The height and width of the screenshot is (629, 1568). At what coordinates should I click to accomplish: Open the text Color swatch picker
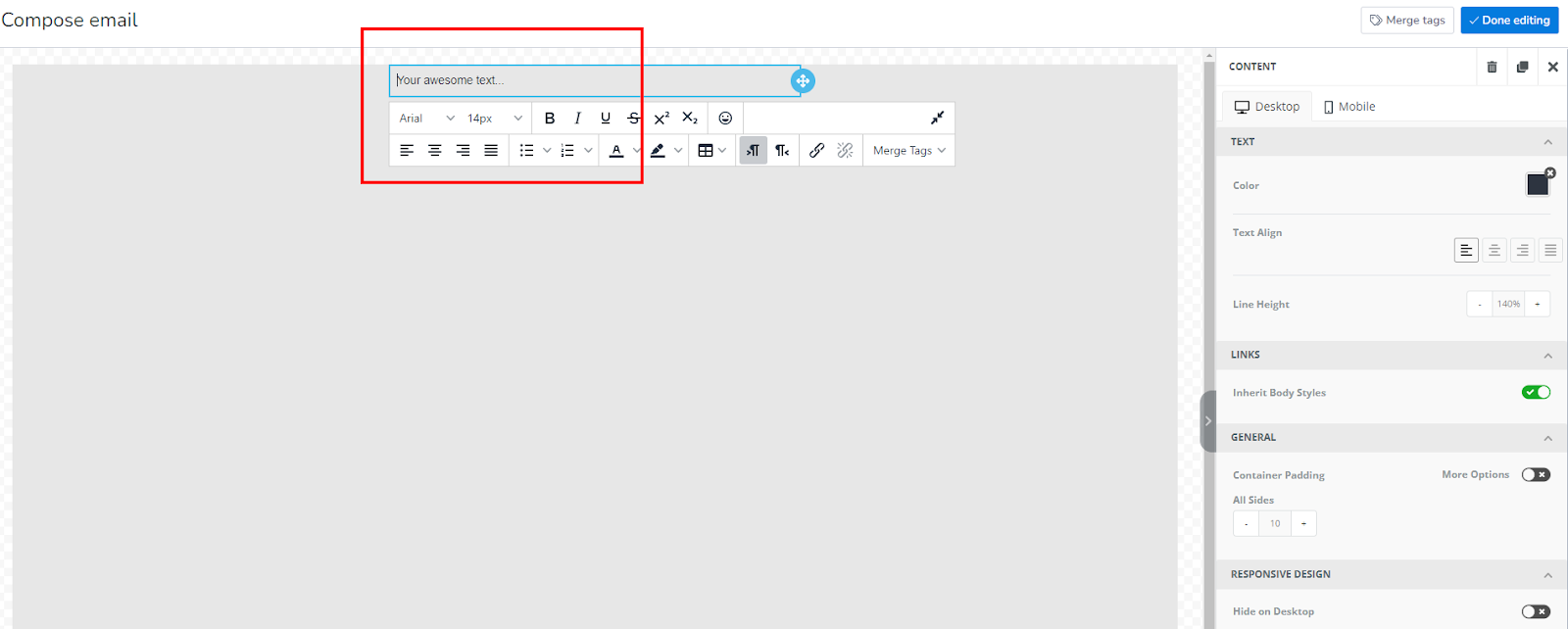(x=1538, y=184)
